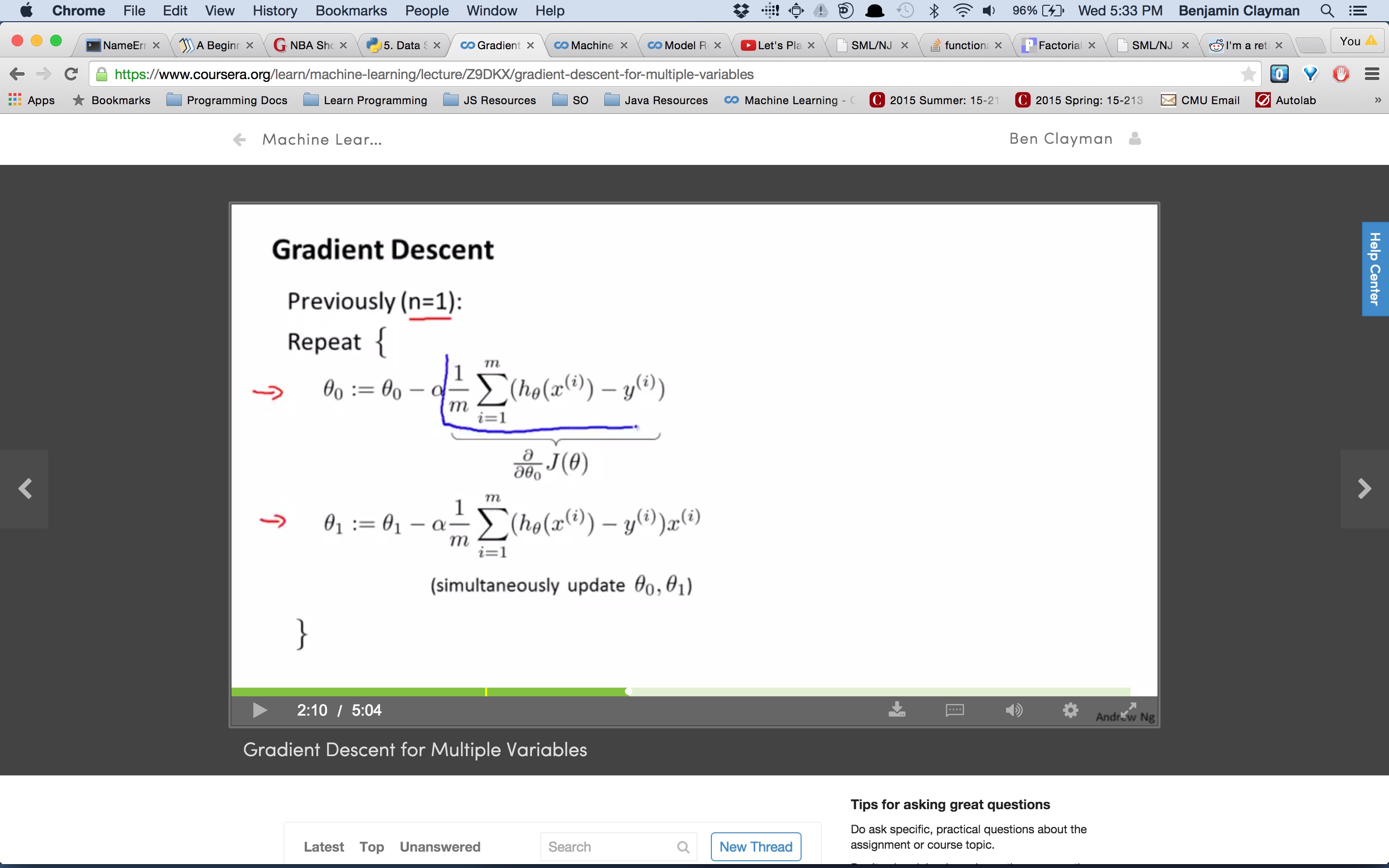Open the Help Center tab

click(x=1375, y=268)
